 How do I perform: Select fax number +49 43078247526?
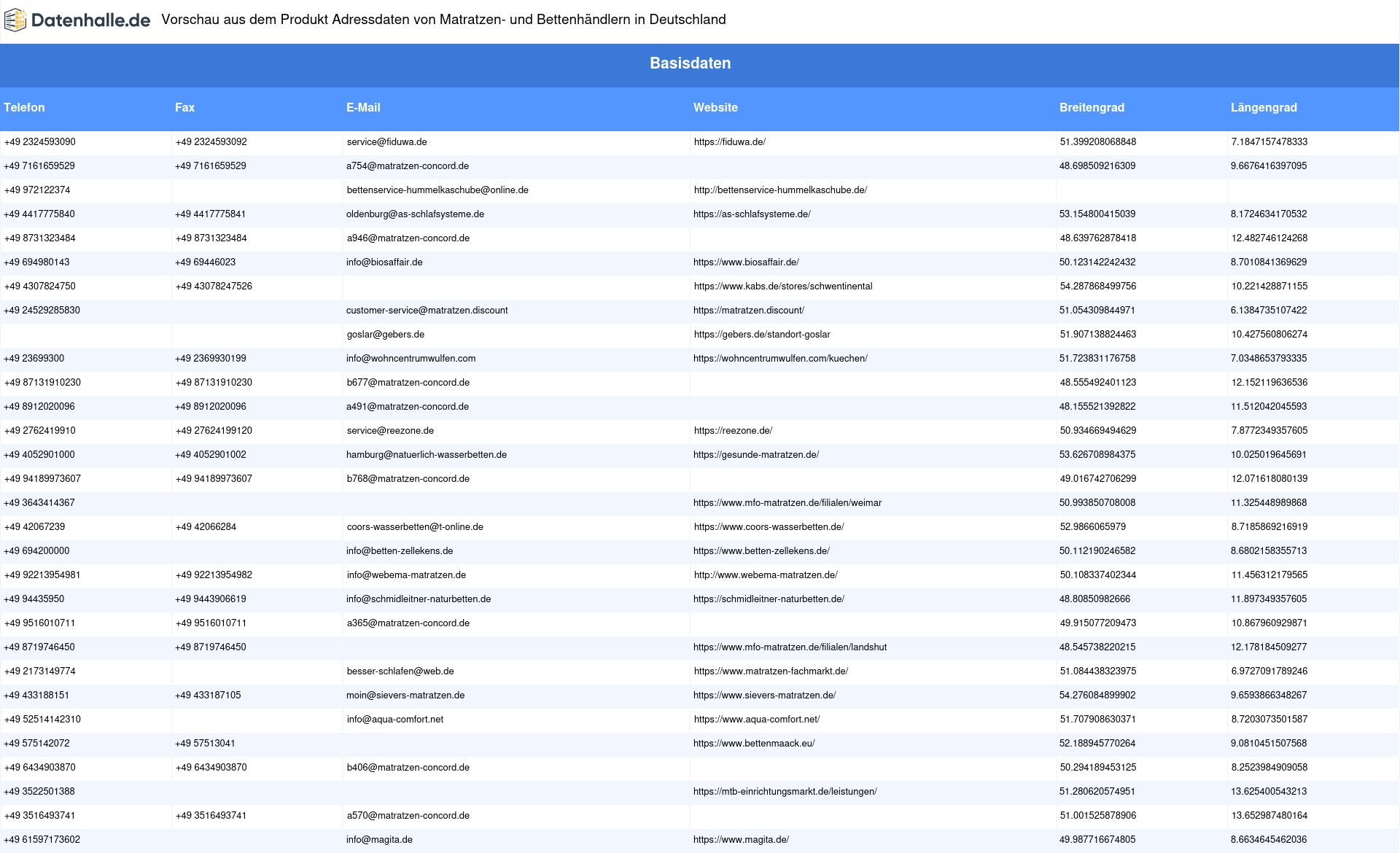pos(214,287)
